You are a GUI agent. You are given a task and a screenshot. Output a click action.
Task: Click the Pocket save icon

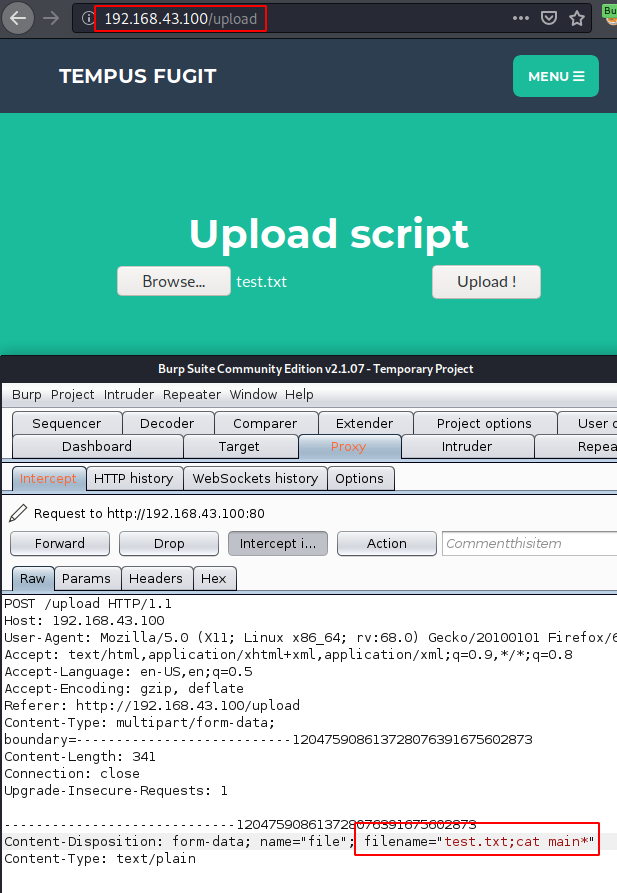pos(549,18)
